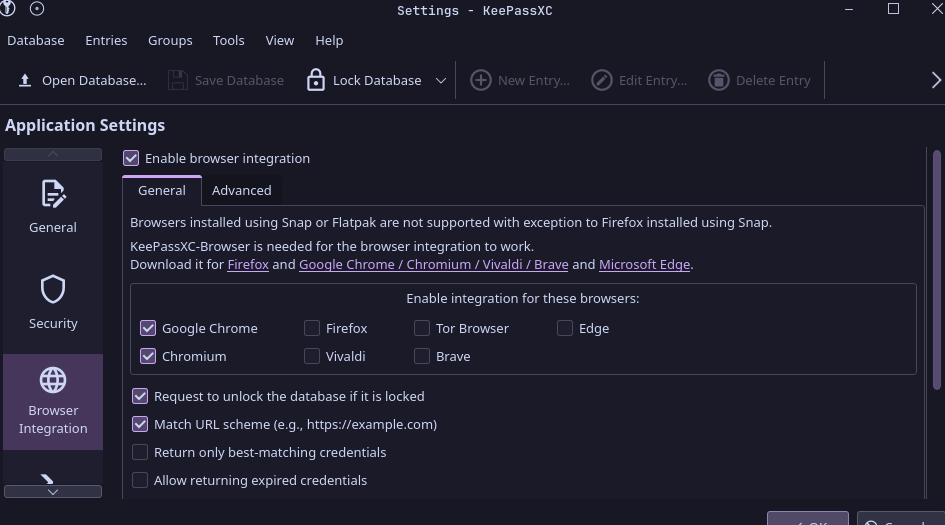Screen dimensions: 945x525
Task: Open General settings in the sidebar
Action: pos(53,207)
